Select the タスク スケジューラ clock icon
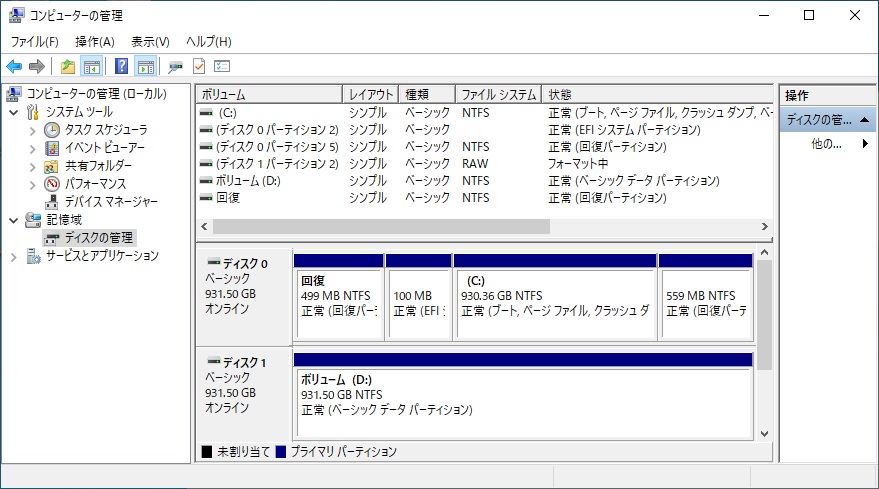Image resolution: width=879 pixels, height=489 pixels. (x=52, y=130)
